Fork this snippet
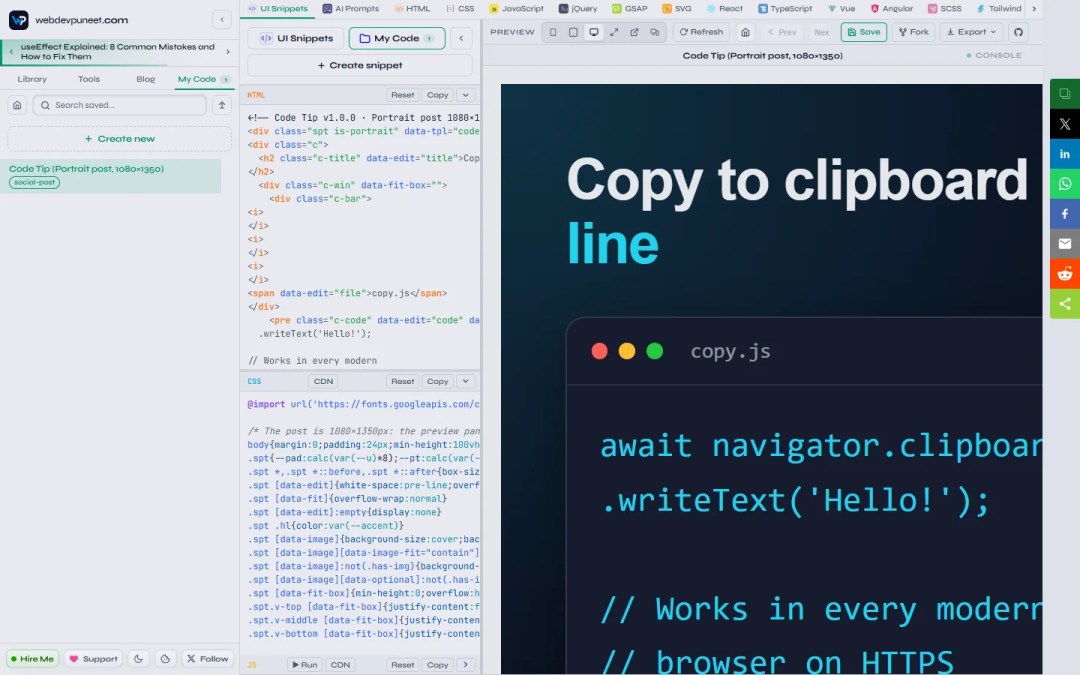 (913, 32)
